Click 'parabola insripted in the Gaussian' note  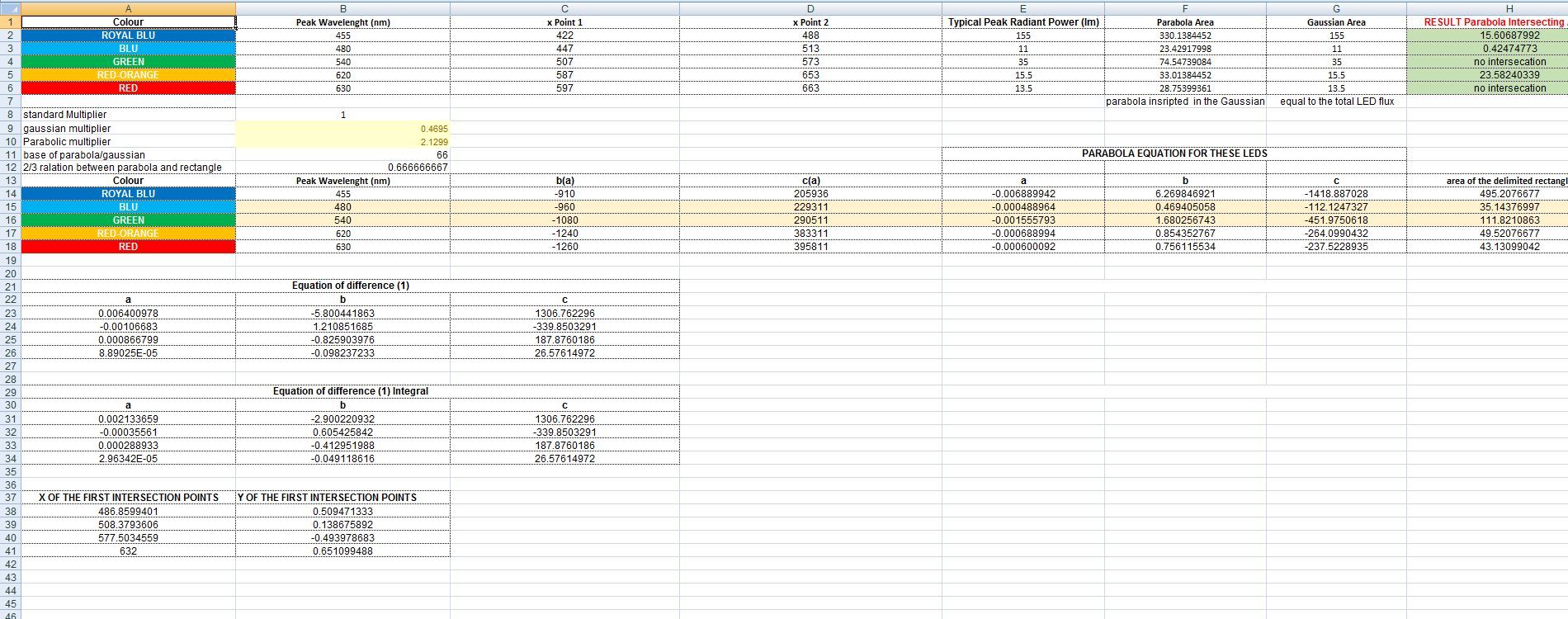tap(1185, 102)
